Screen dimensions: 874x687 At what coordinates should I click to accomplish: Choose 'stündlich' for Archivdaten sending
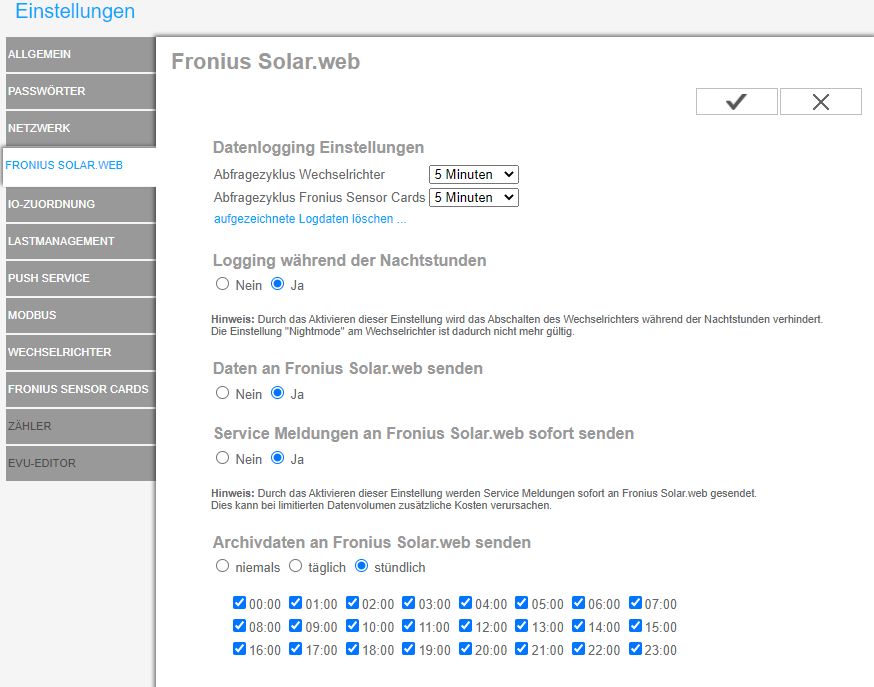362,566
